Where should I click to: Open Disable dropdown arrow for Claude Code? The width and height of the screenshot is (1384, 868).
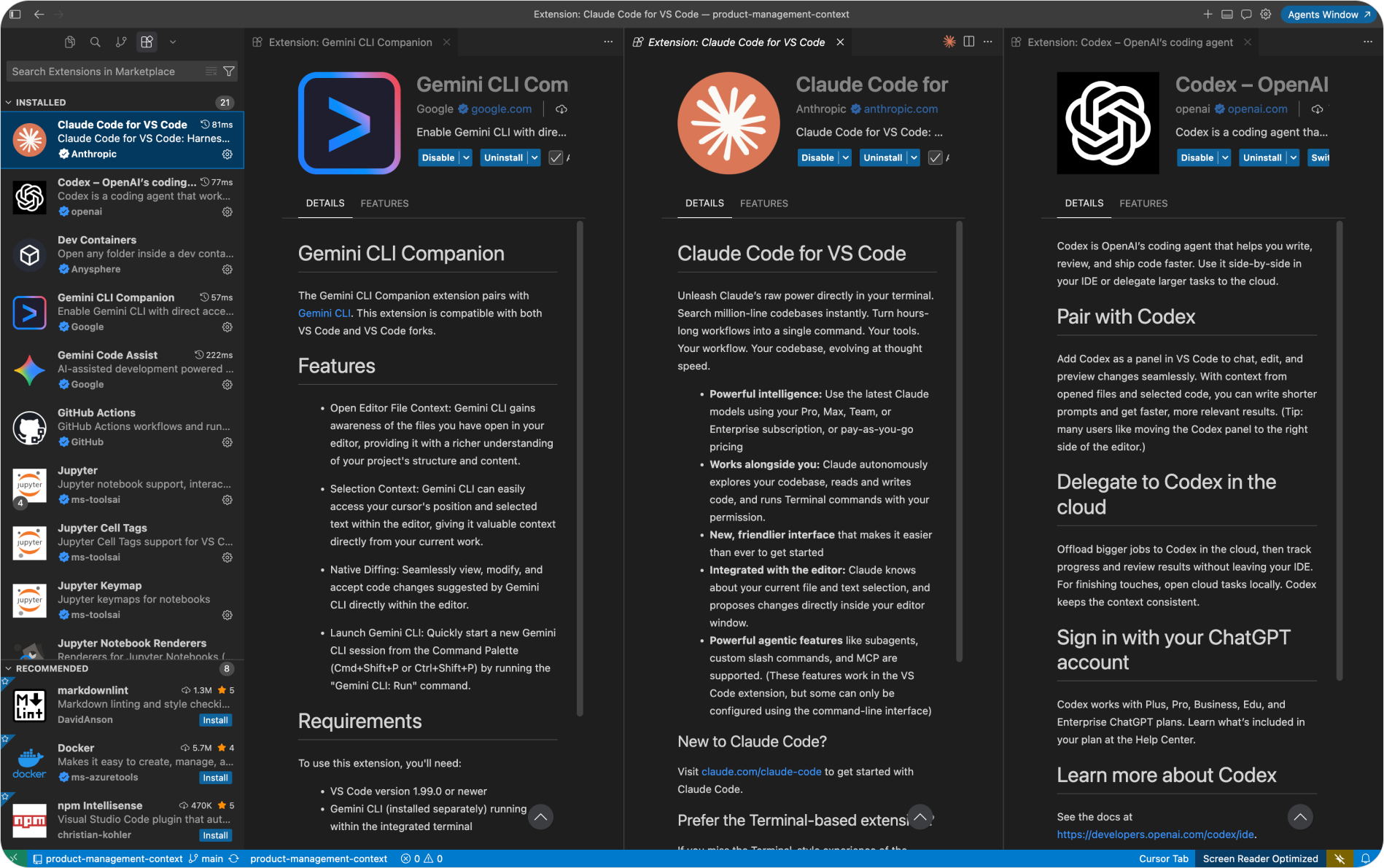(845, 158)
